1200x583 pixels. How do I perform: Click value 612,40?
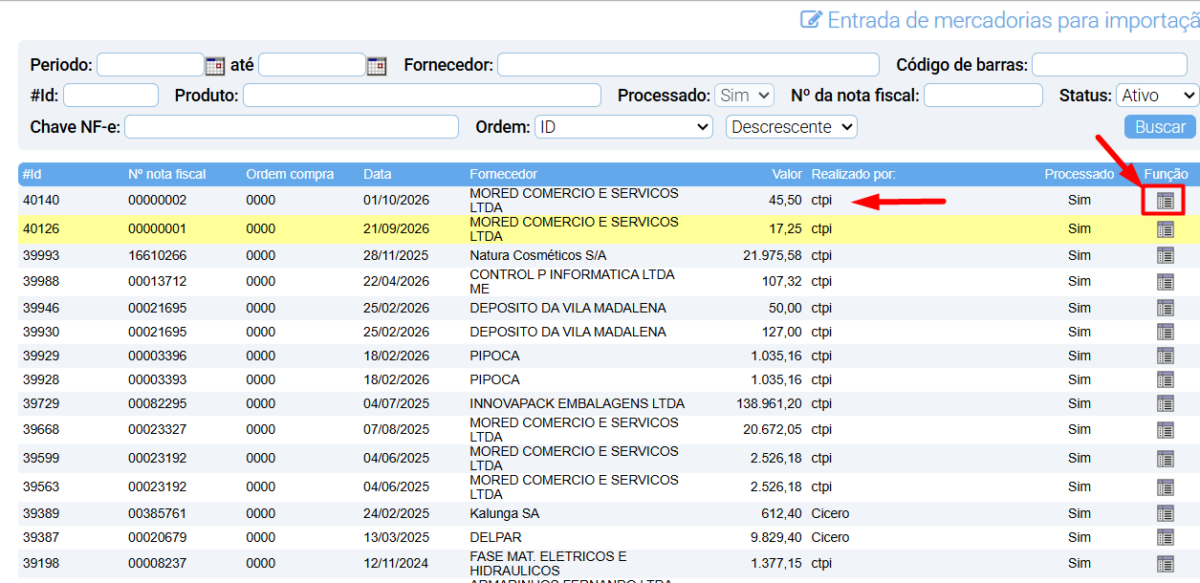[781, 514]
